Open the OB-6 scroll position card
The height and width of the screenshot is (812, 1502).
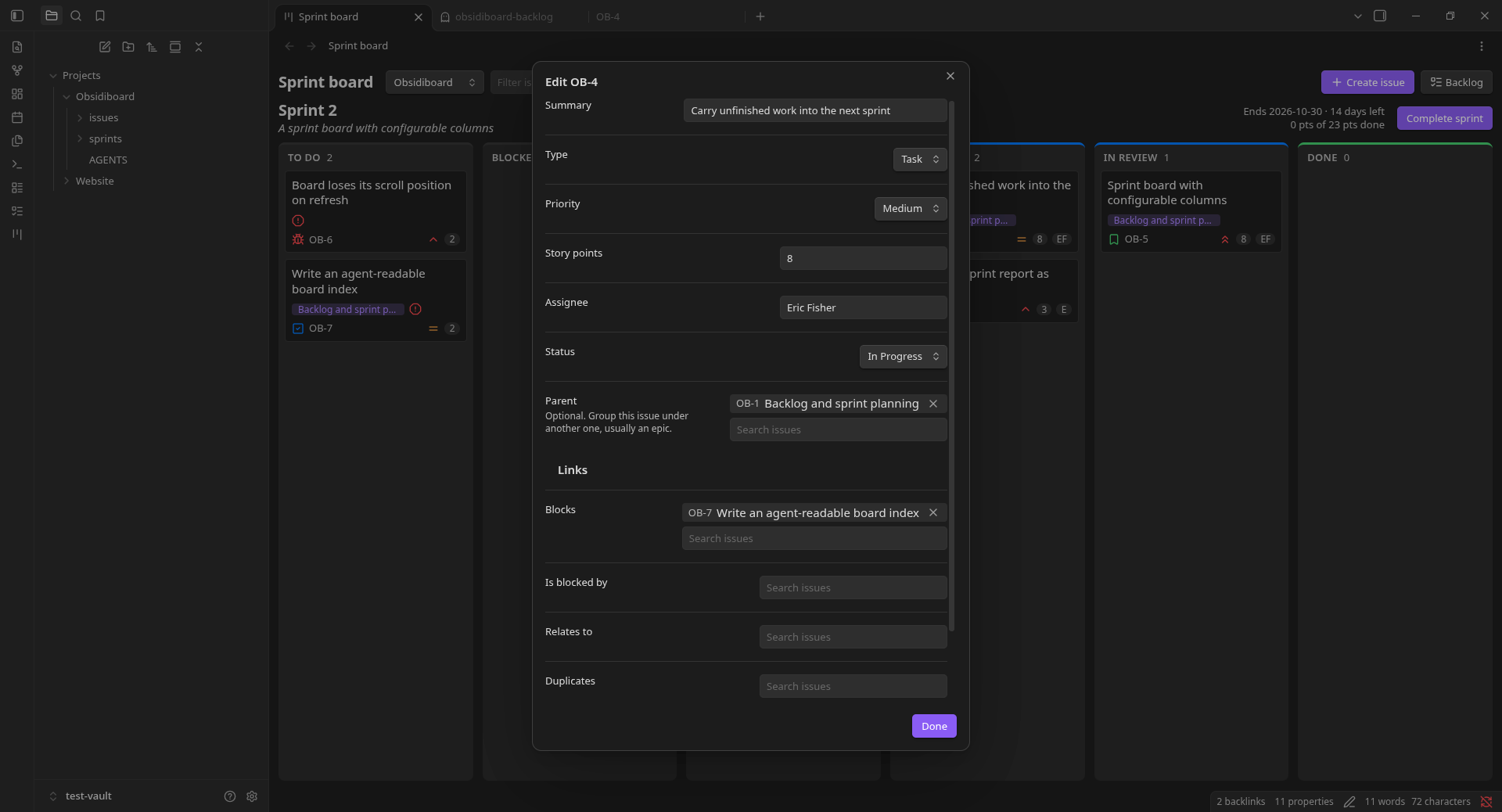375,212
